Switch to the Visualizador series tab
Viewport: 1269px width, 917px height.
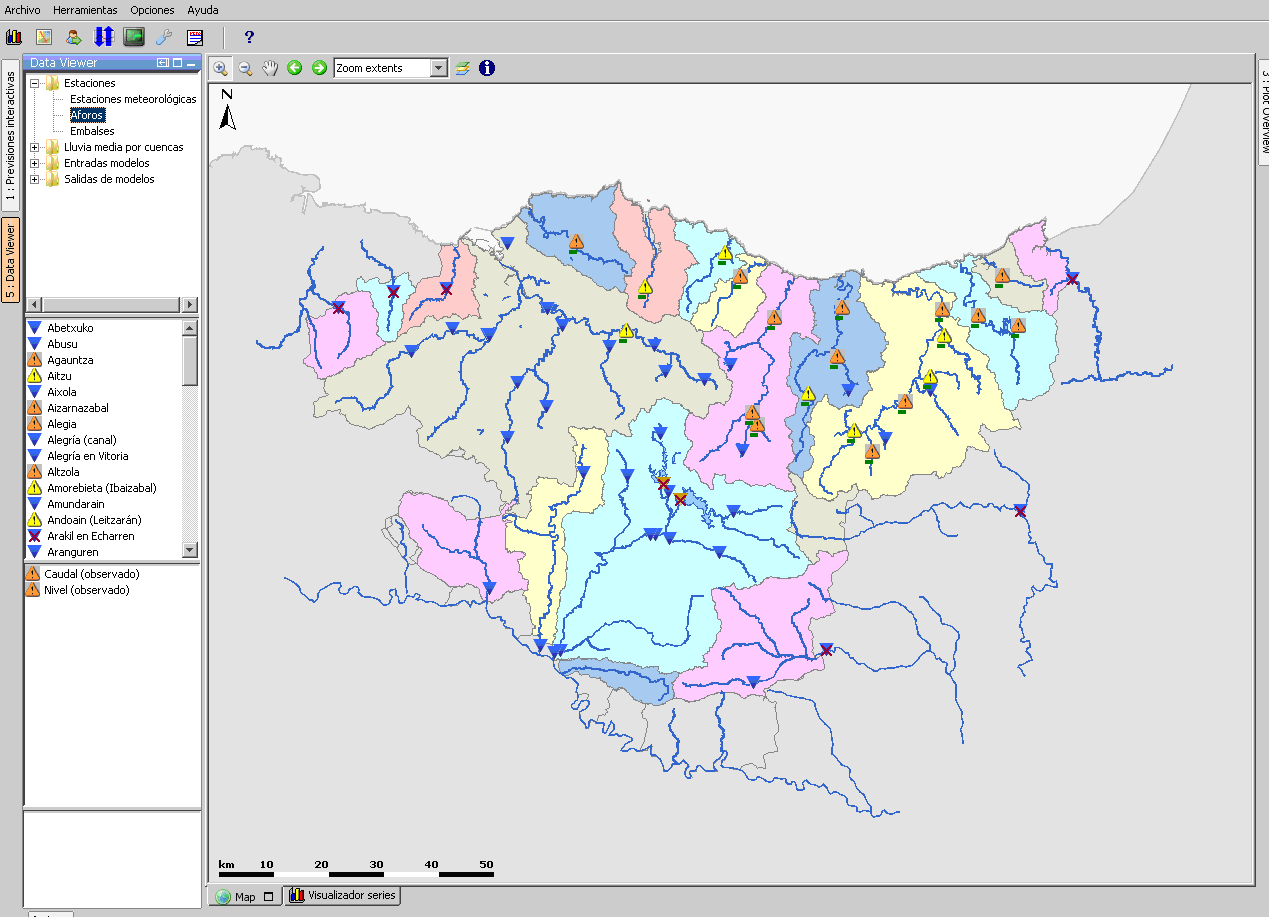[343, 896]
